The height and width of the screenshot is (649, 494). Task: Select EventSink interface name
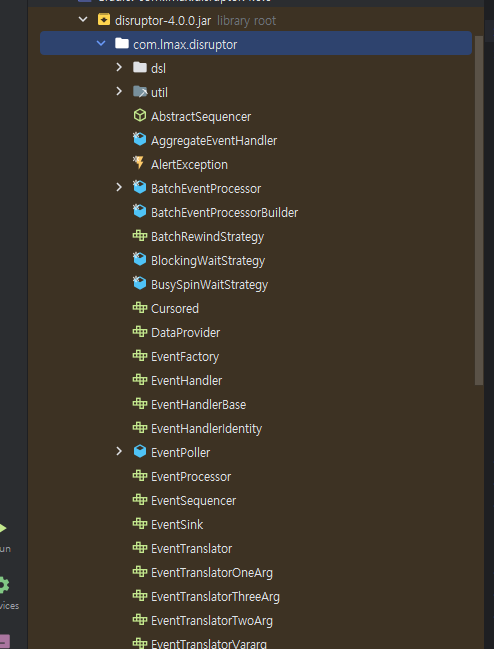pyautogui.click(x=177, y=525)
